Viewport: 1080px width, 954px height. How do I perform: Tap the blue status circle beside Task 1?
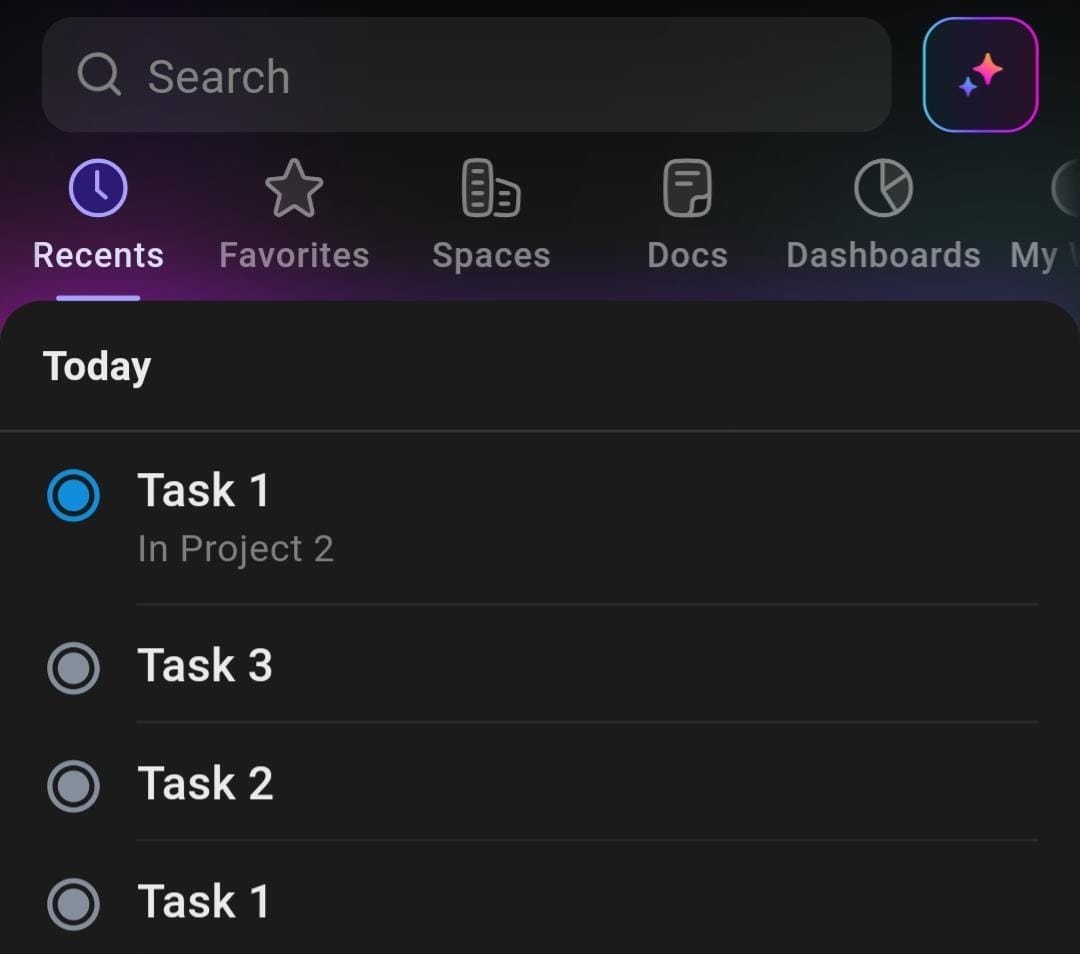point(73,495)
